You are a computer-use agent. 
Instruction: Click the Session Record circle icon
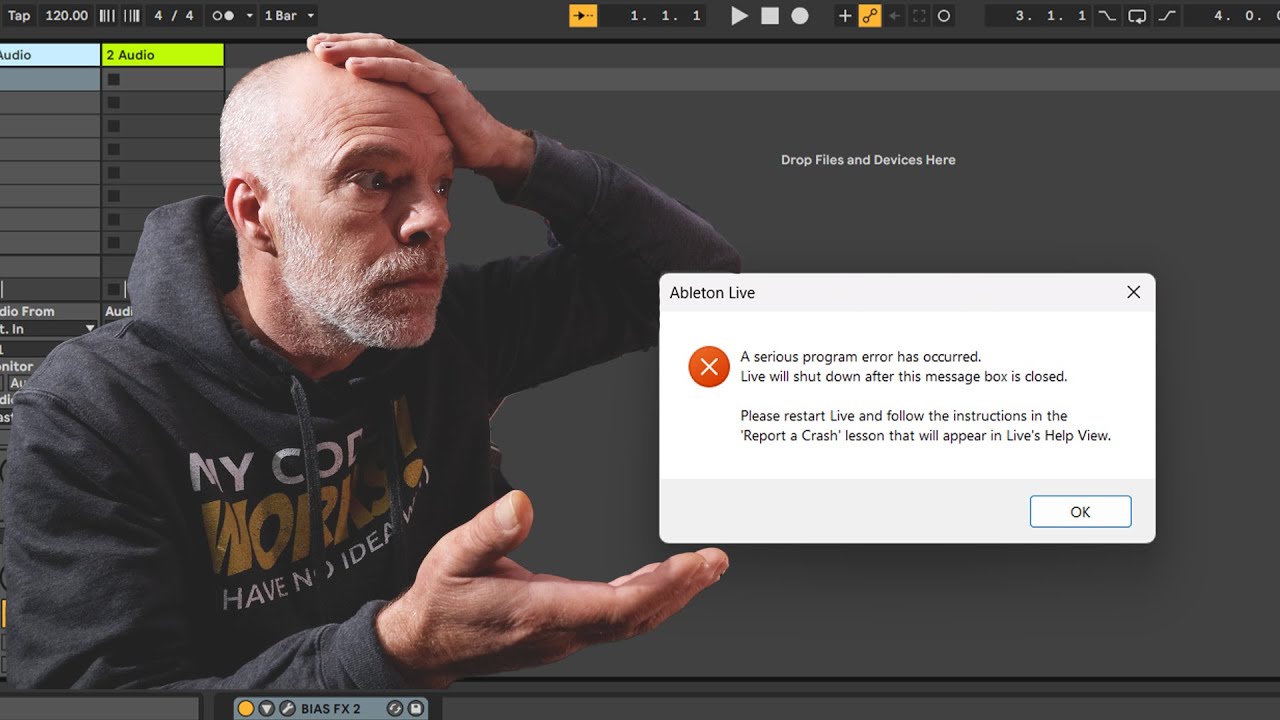coord(944,16)
